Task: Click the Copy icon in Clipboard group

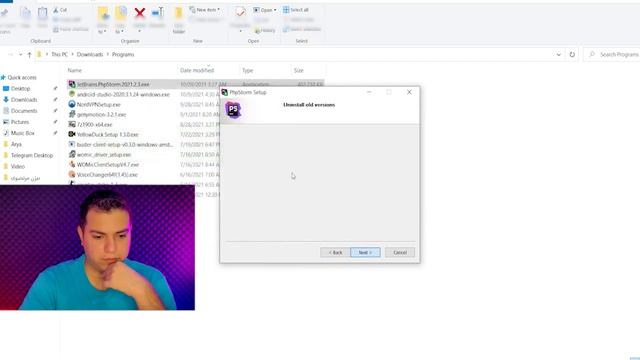Action: click(25, 13)
